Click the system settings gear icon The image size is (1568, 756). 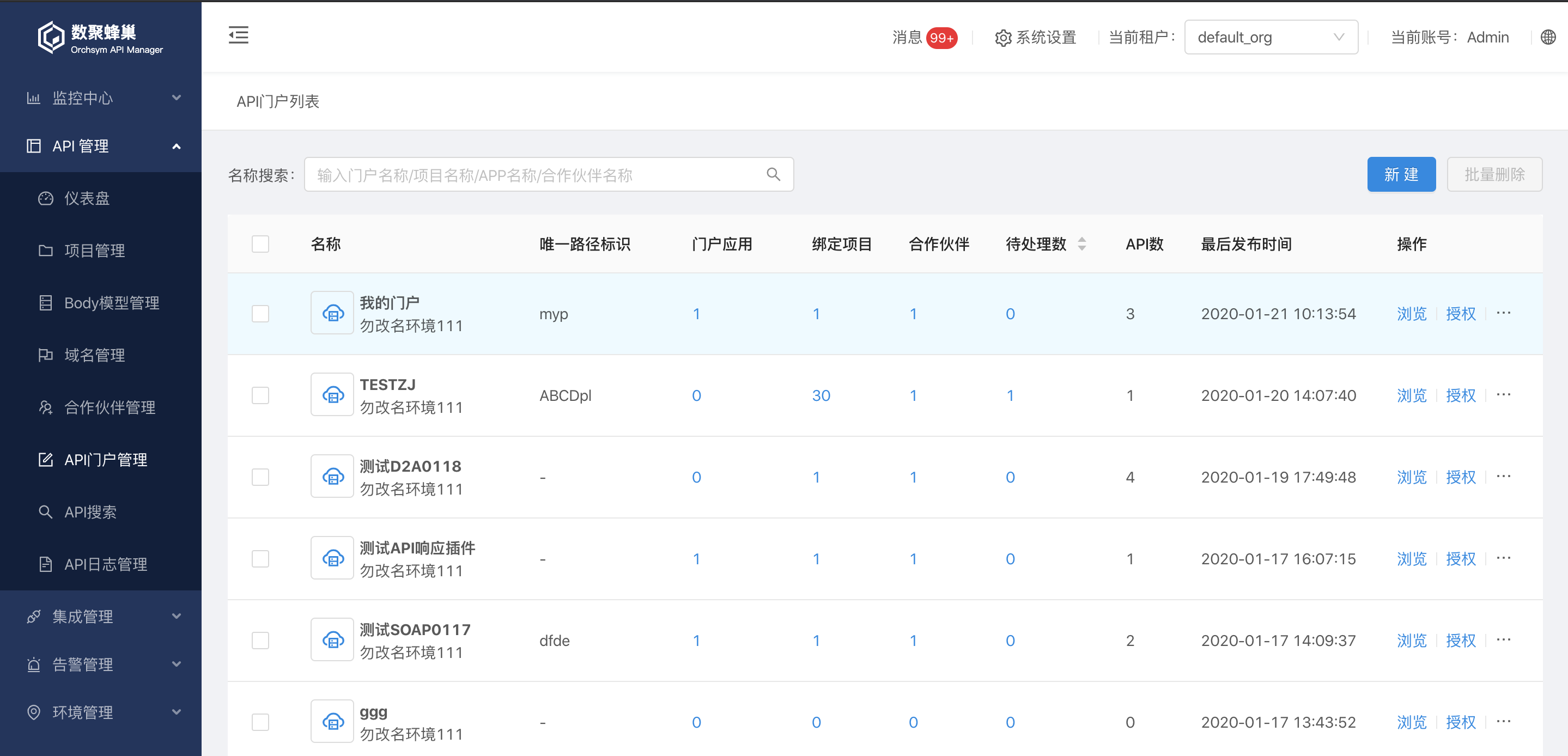tap(1002, 38)
